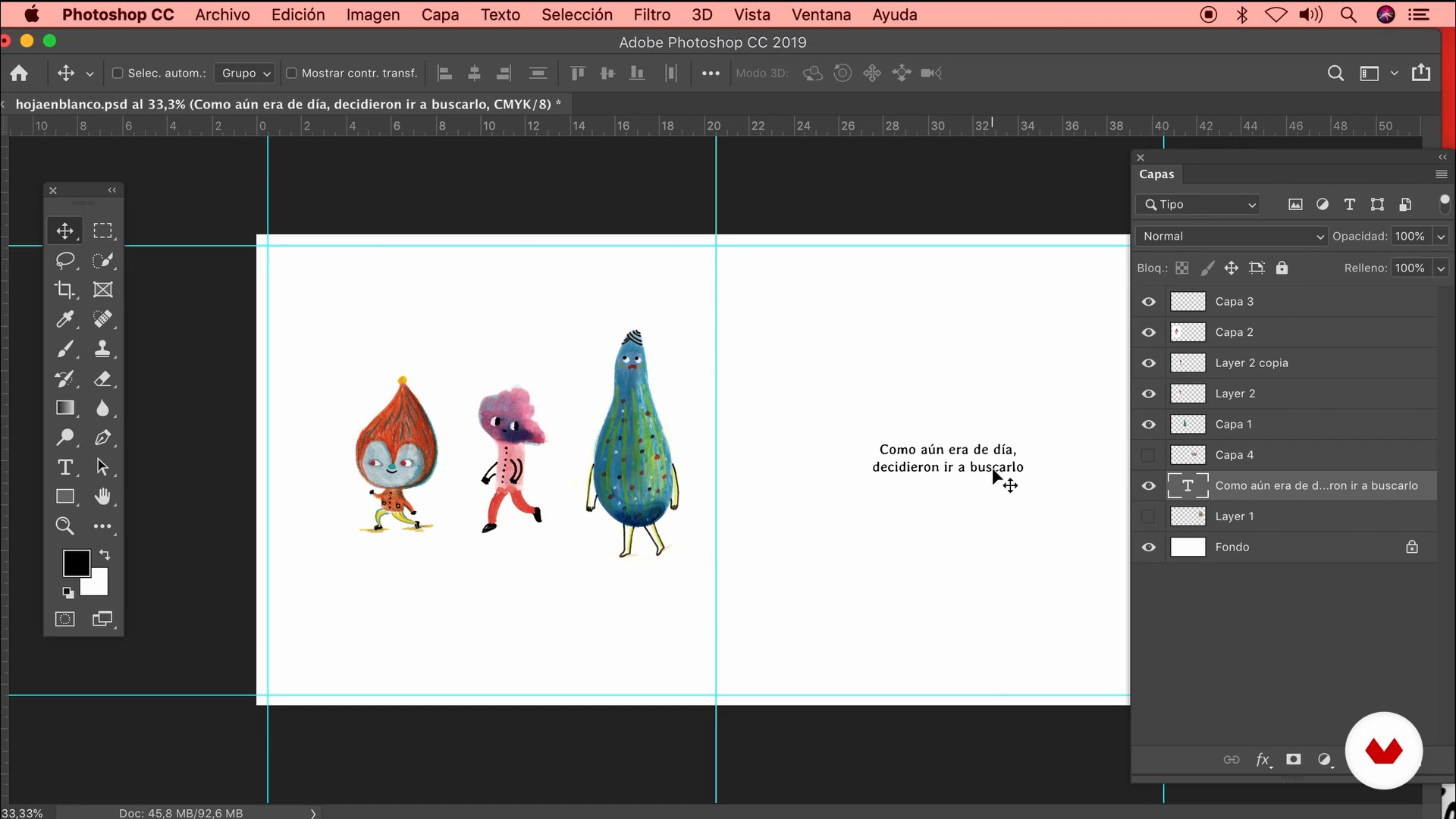
Task: Select the Lasso tool
Action: coord(65,260)
